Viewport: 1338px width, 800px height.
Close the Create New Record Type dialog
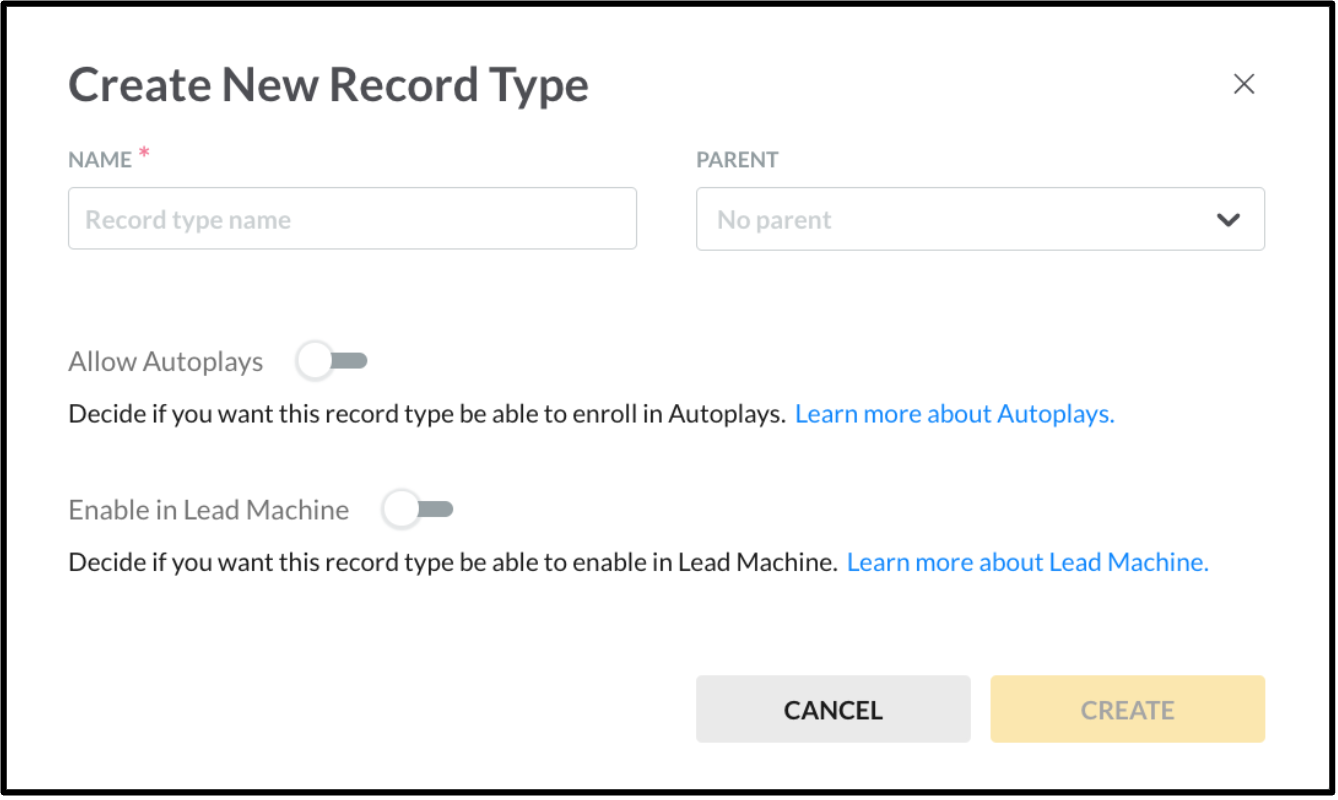click(x=1243, y=84)
